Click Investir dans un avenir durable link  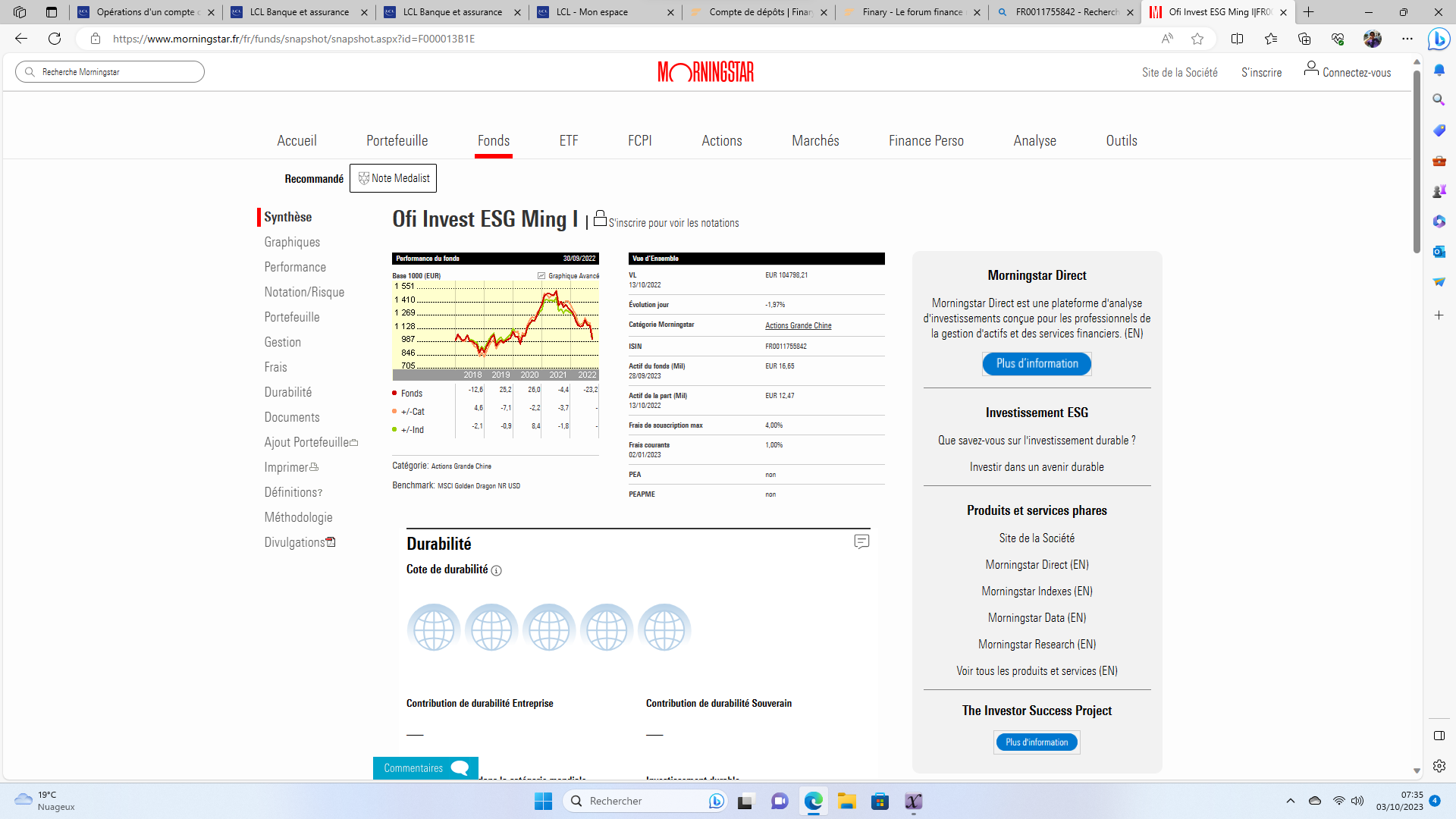pos(1037,467)
